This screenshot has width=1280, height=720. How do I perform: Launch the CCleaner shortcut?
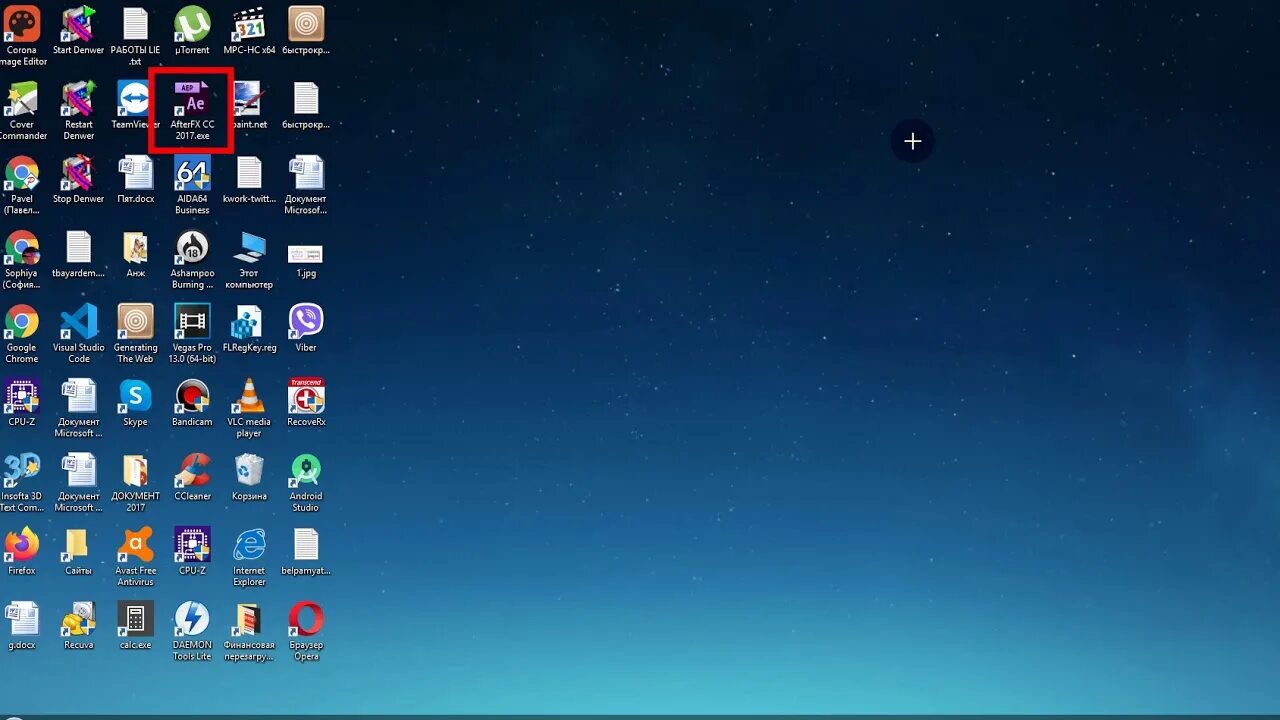point(192,477)
